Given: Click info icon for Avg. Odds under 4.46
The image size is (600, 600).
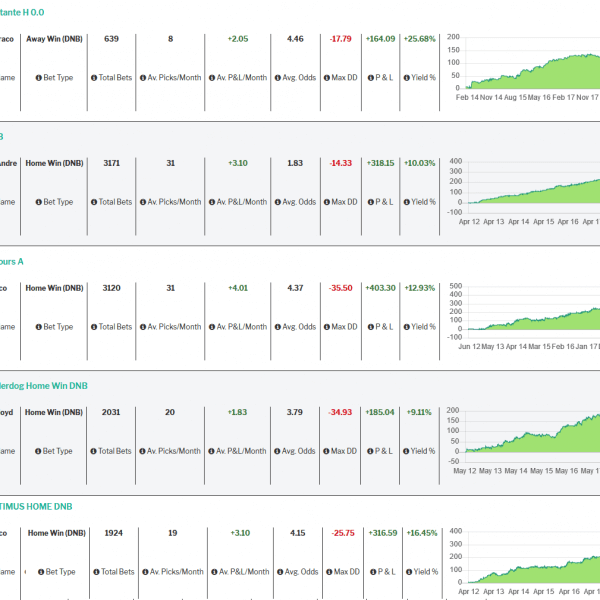Looking at the screenshot, I should click(x=277, y=78).
